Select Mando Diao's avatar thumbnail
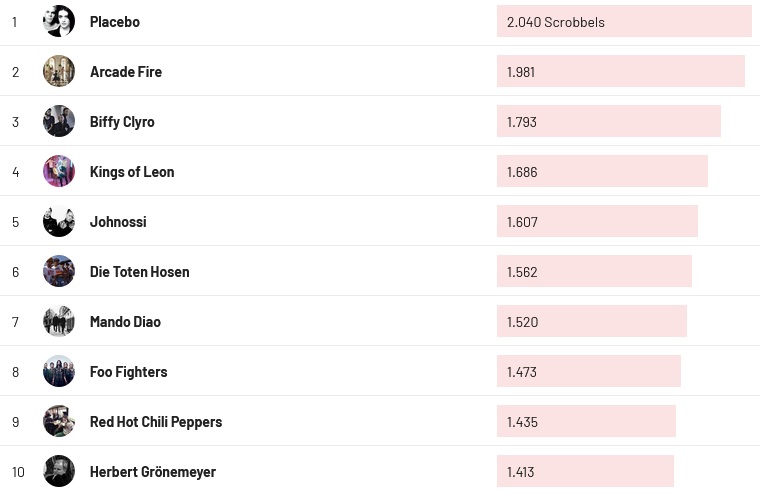760x494 pixels. (x=59, y=321)
